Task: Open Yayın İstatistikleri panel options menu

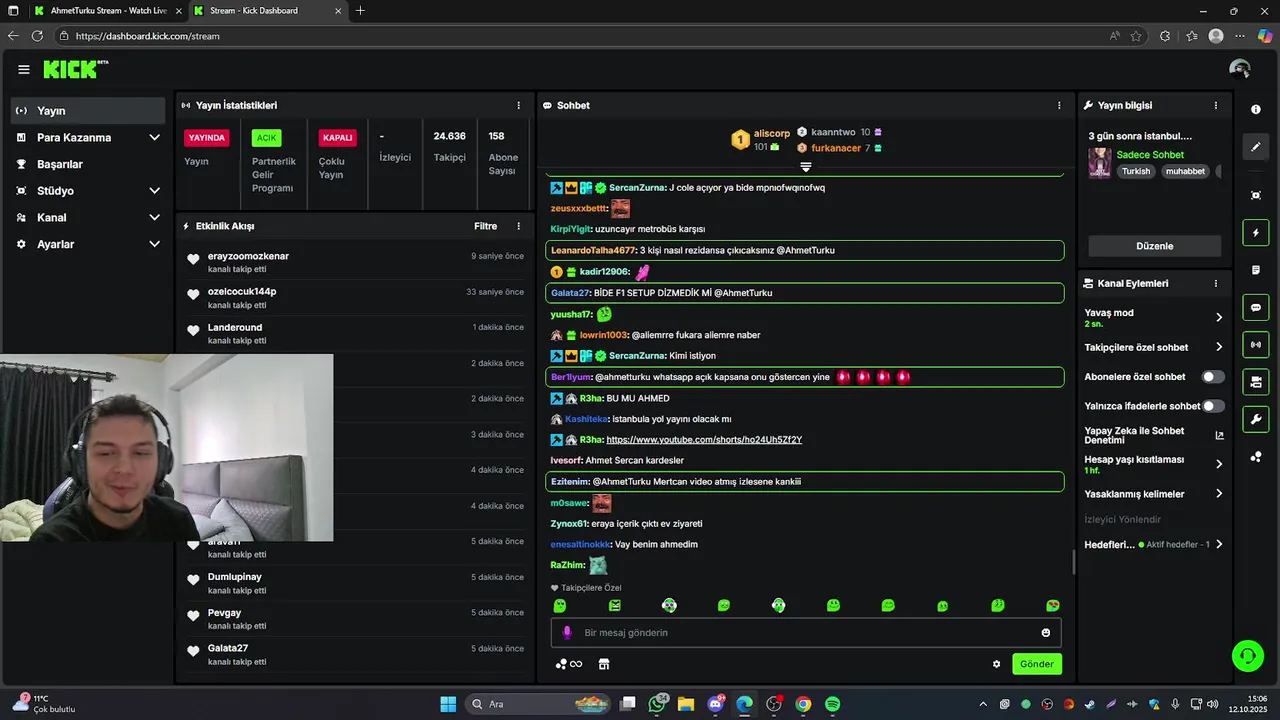Action: (x=518, y=105)
